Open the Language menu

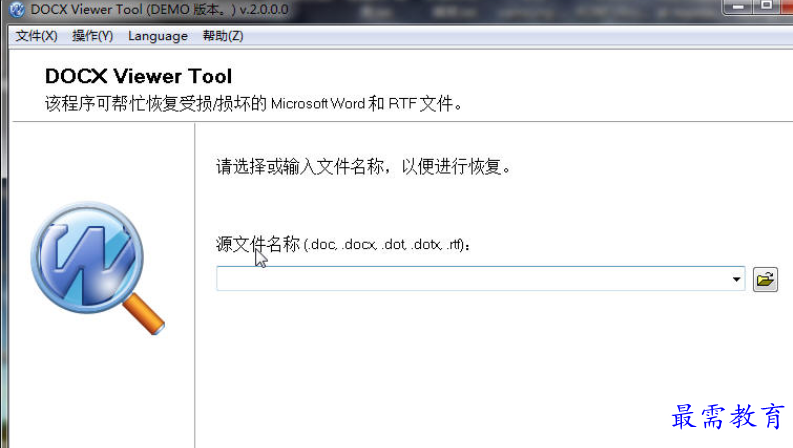point(158,36)
